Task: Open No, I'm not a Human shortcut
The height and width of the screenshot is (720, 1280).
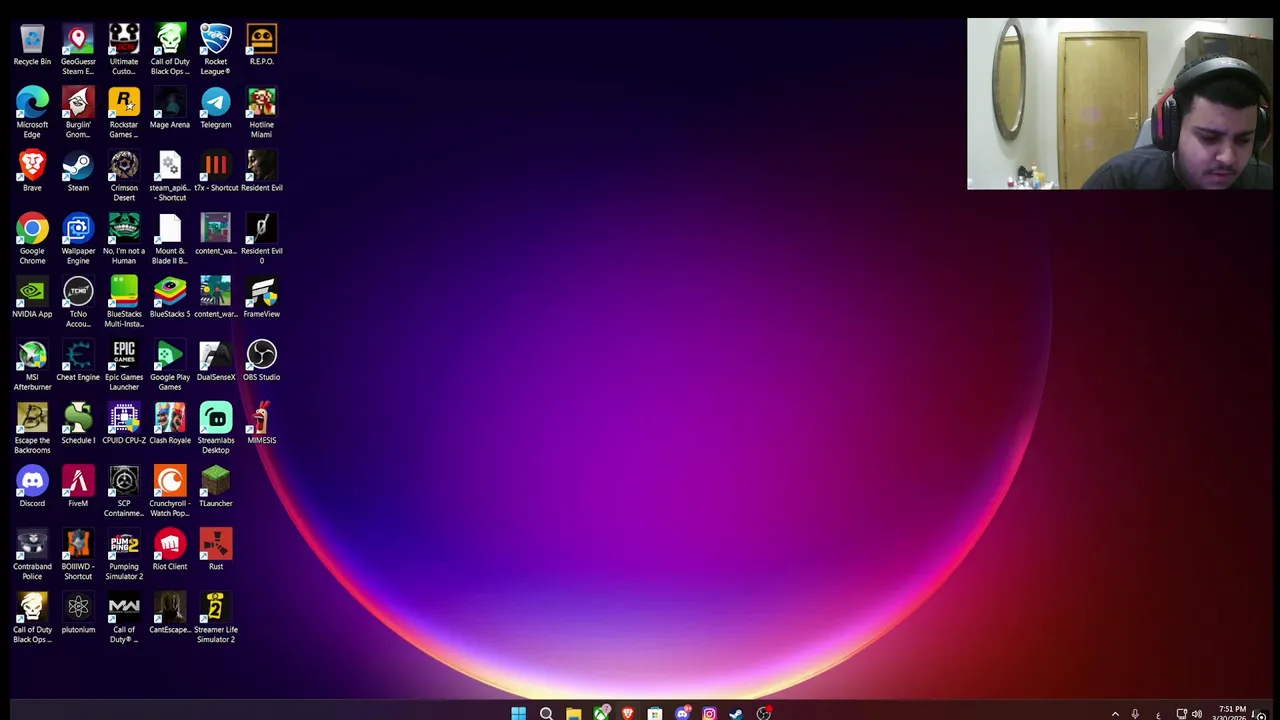Action: [124, 239]
